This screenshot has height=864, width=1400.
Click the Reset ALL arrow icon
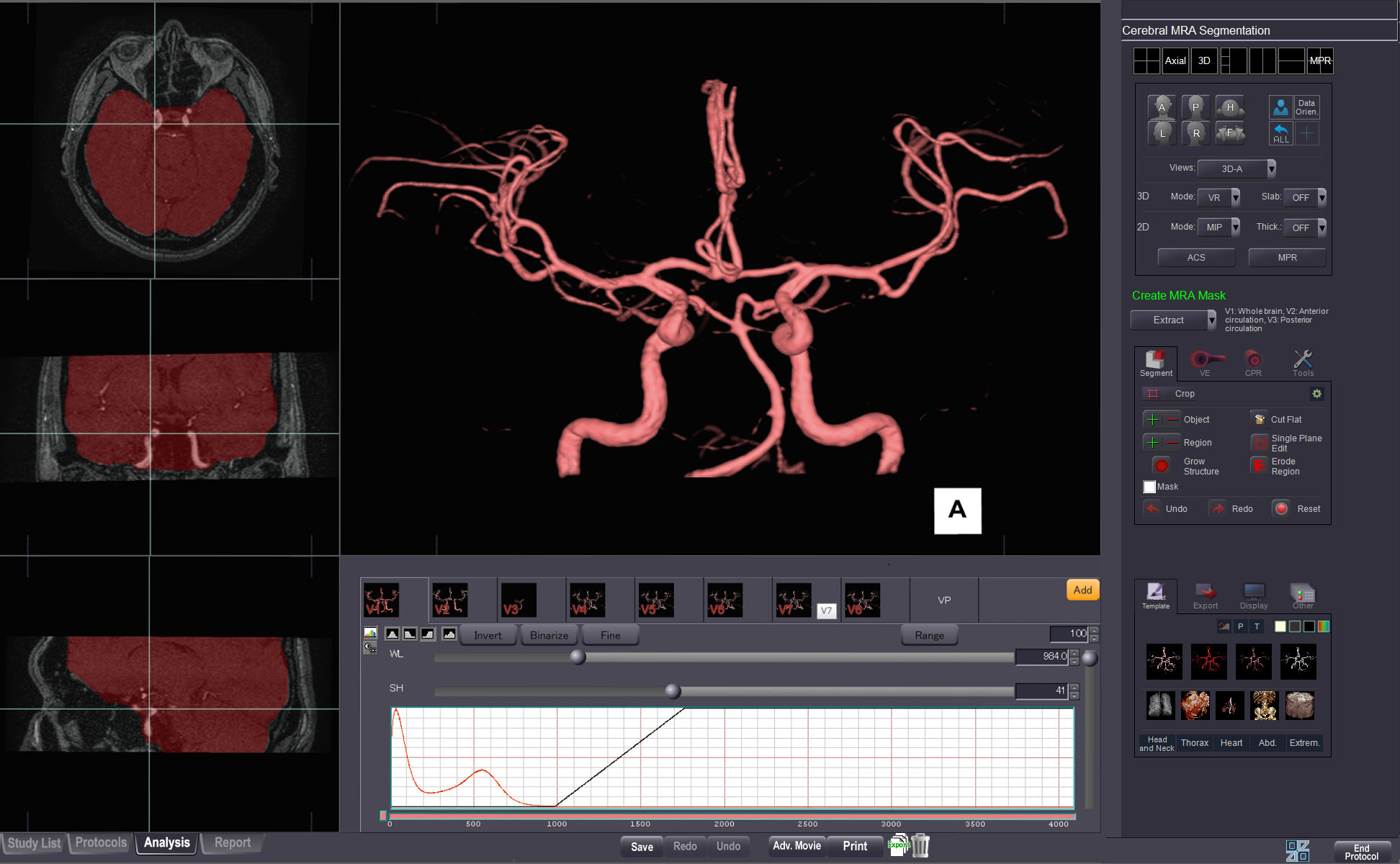click(1280, 133)
